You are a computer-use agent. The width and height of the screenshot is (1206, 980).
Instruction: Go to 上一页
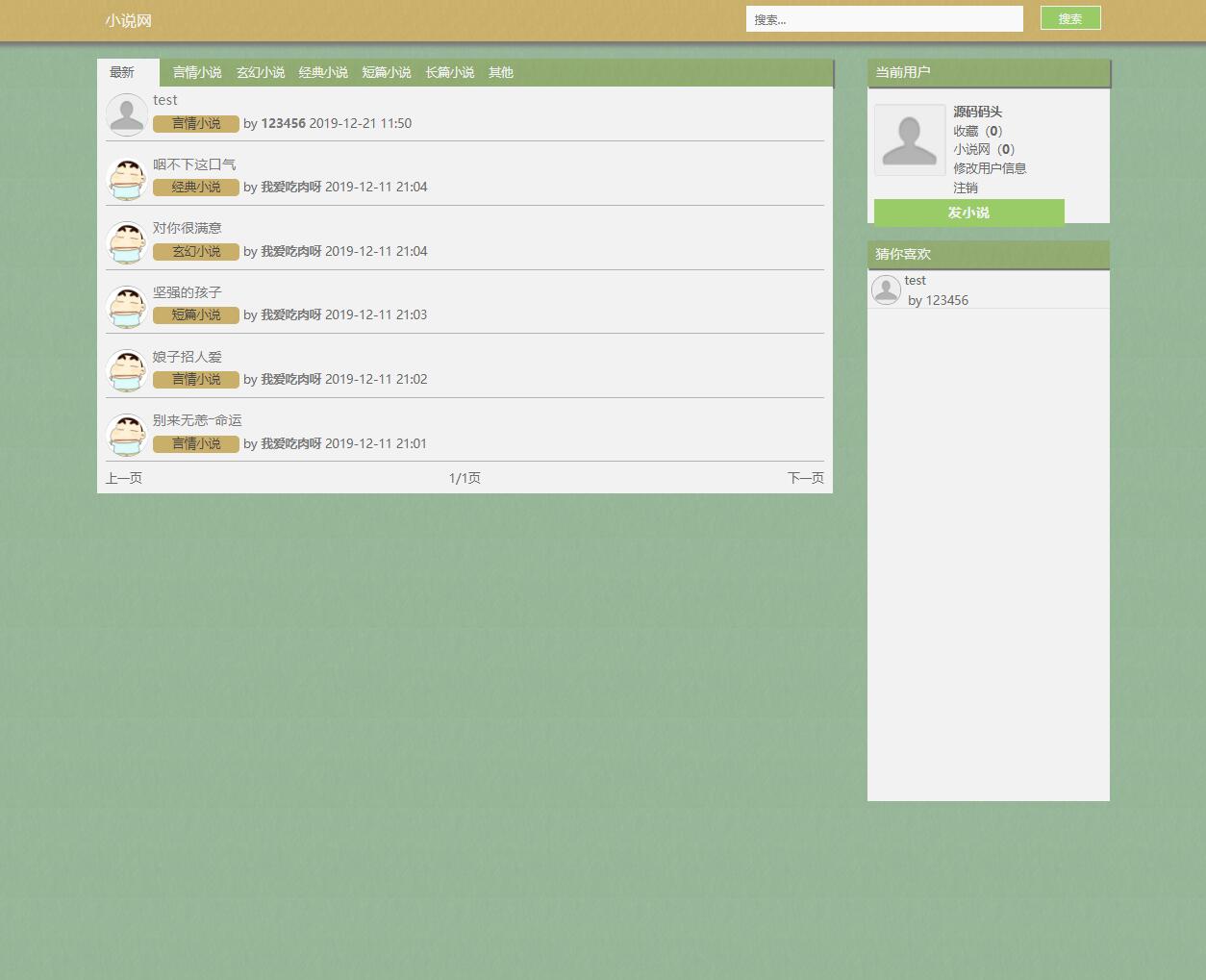point(124,478)
